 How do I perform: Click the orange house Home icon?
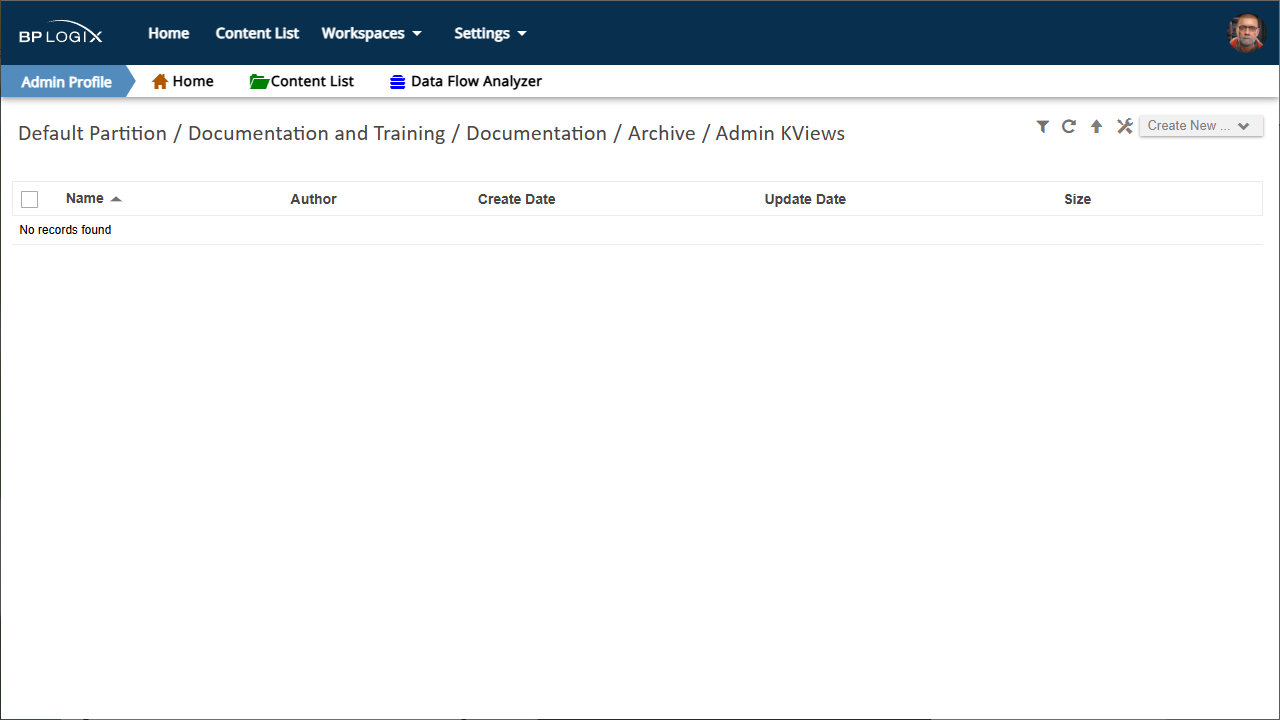(x=160, y=82)
